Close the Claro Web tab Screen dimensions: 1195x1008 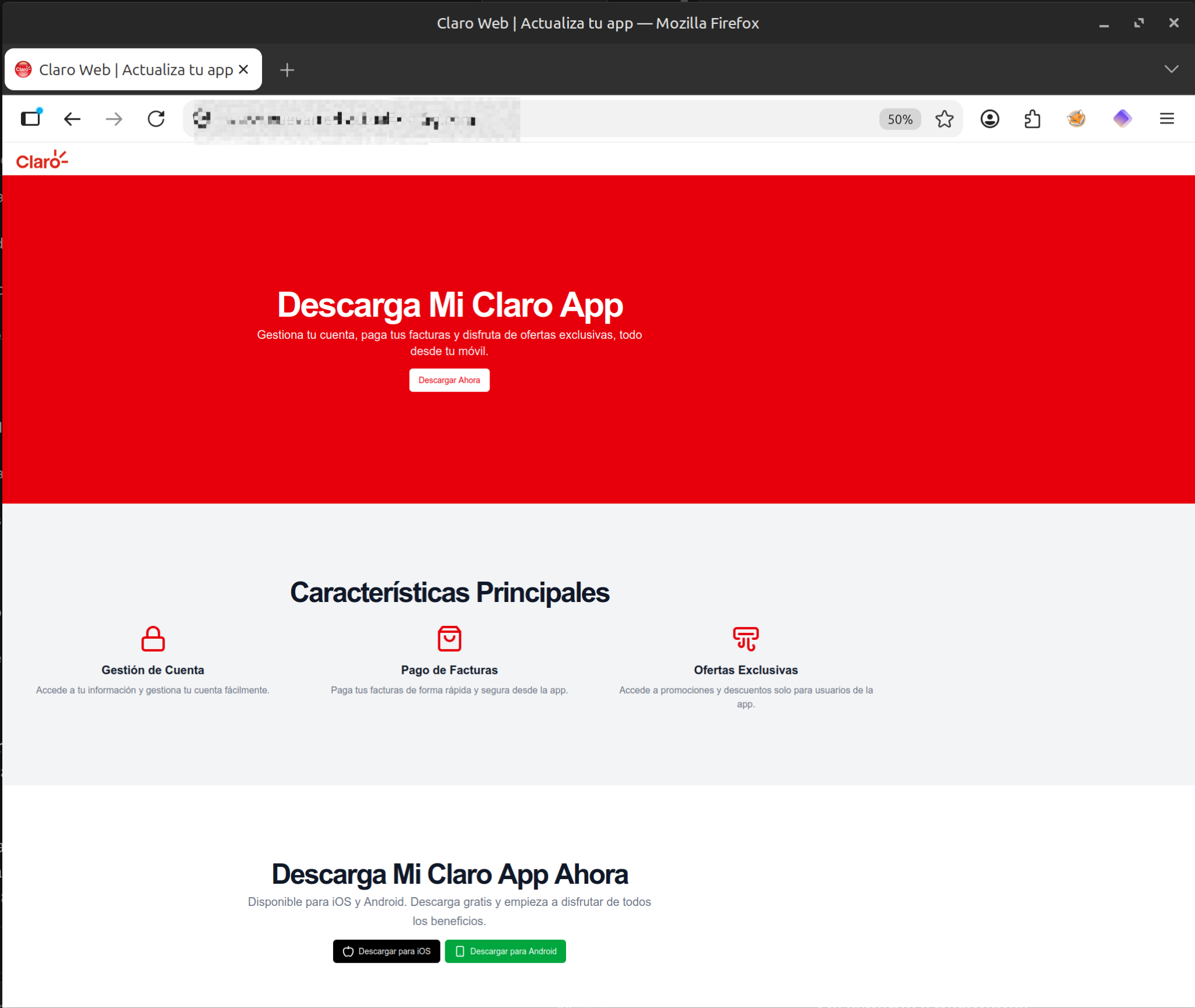tap(244, 69)
